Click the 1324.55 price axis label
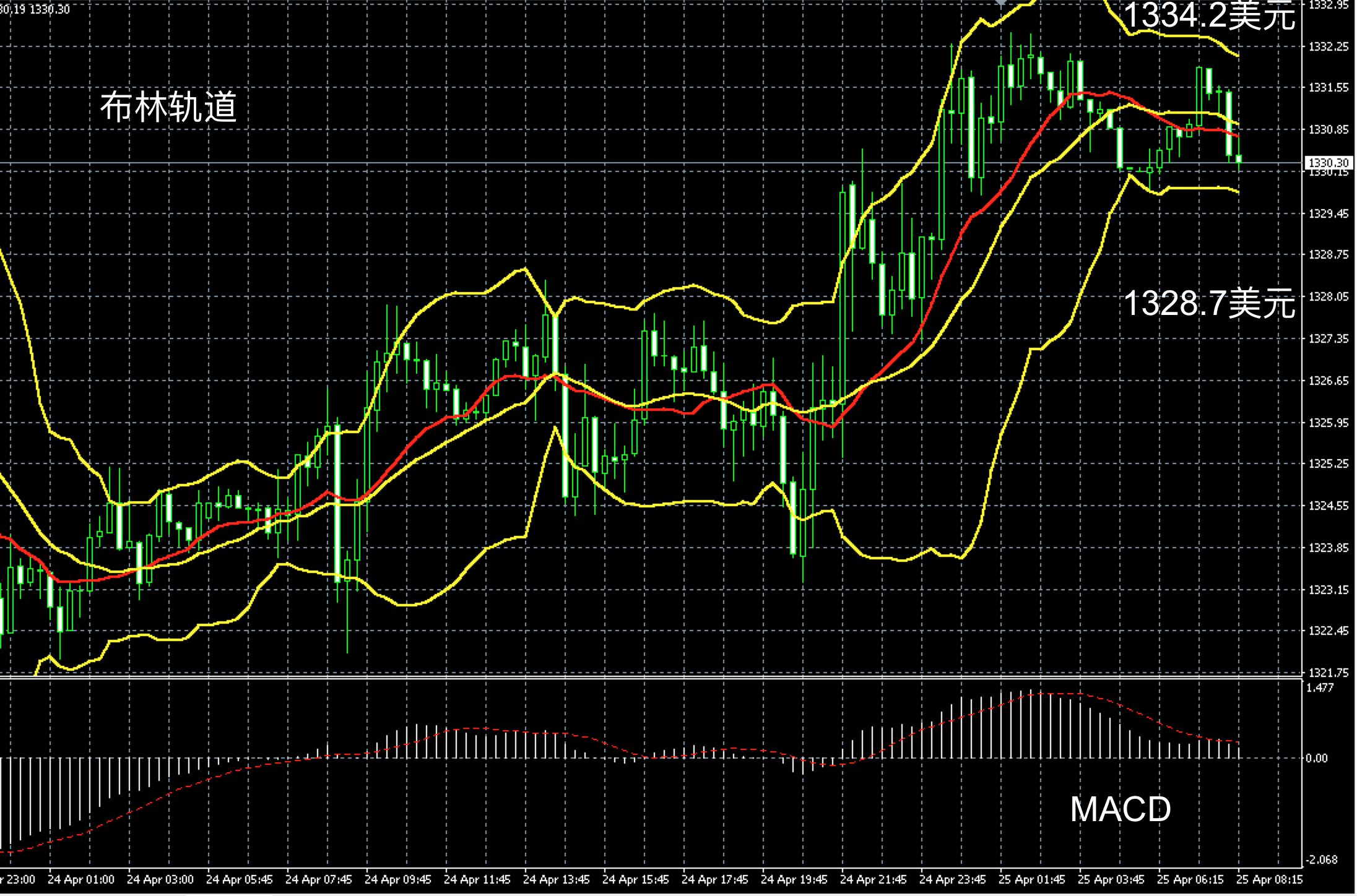This screenshot has width=1357, height=896. pos(1329,506)
